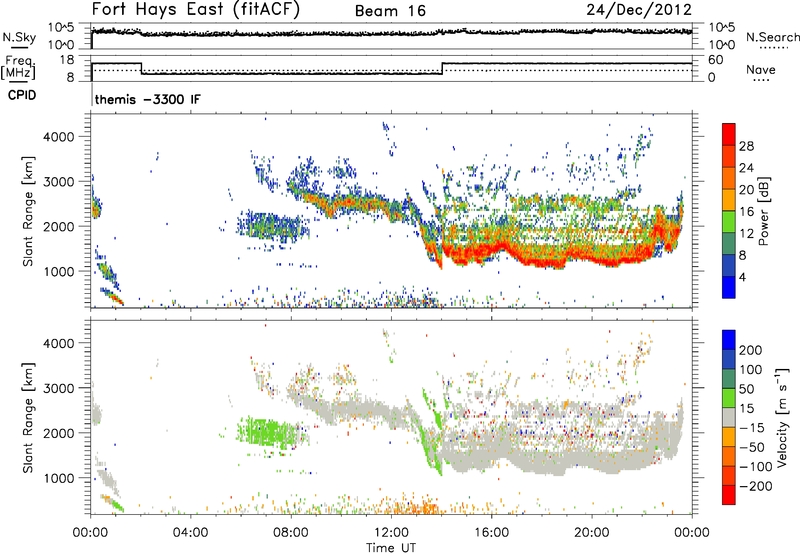Click the "12:00" time tick label

point(391,533)
